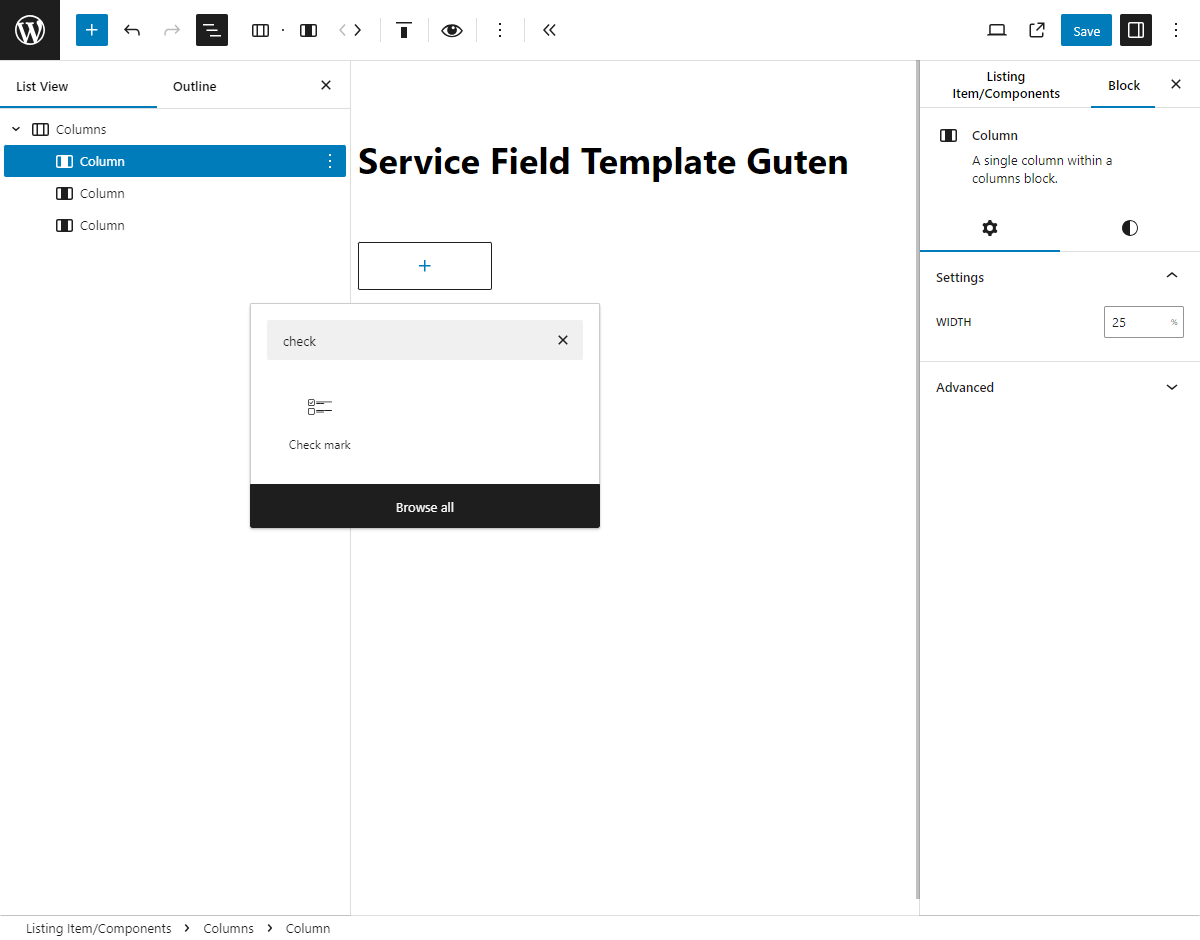The image size is (1200, 940).
Task: Select the Check mark block result
Action: coord(319,420)
